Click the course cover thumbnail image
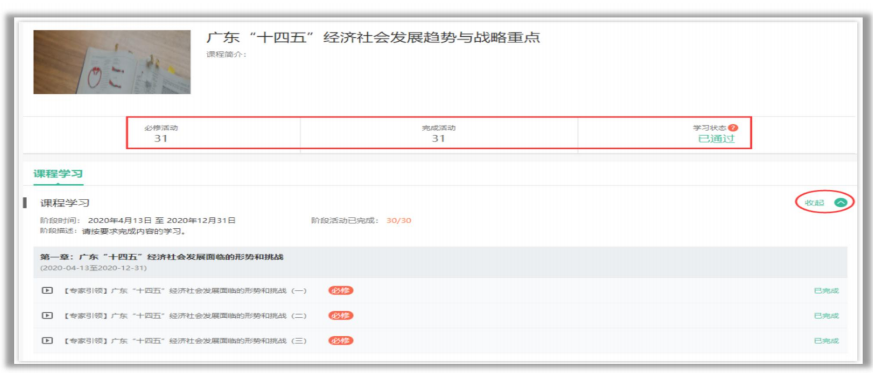Screen dimensions: 873x373 click(112, 62)
